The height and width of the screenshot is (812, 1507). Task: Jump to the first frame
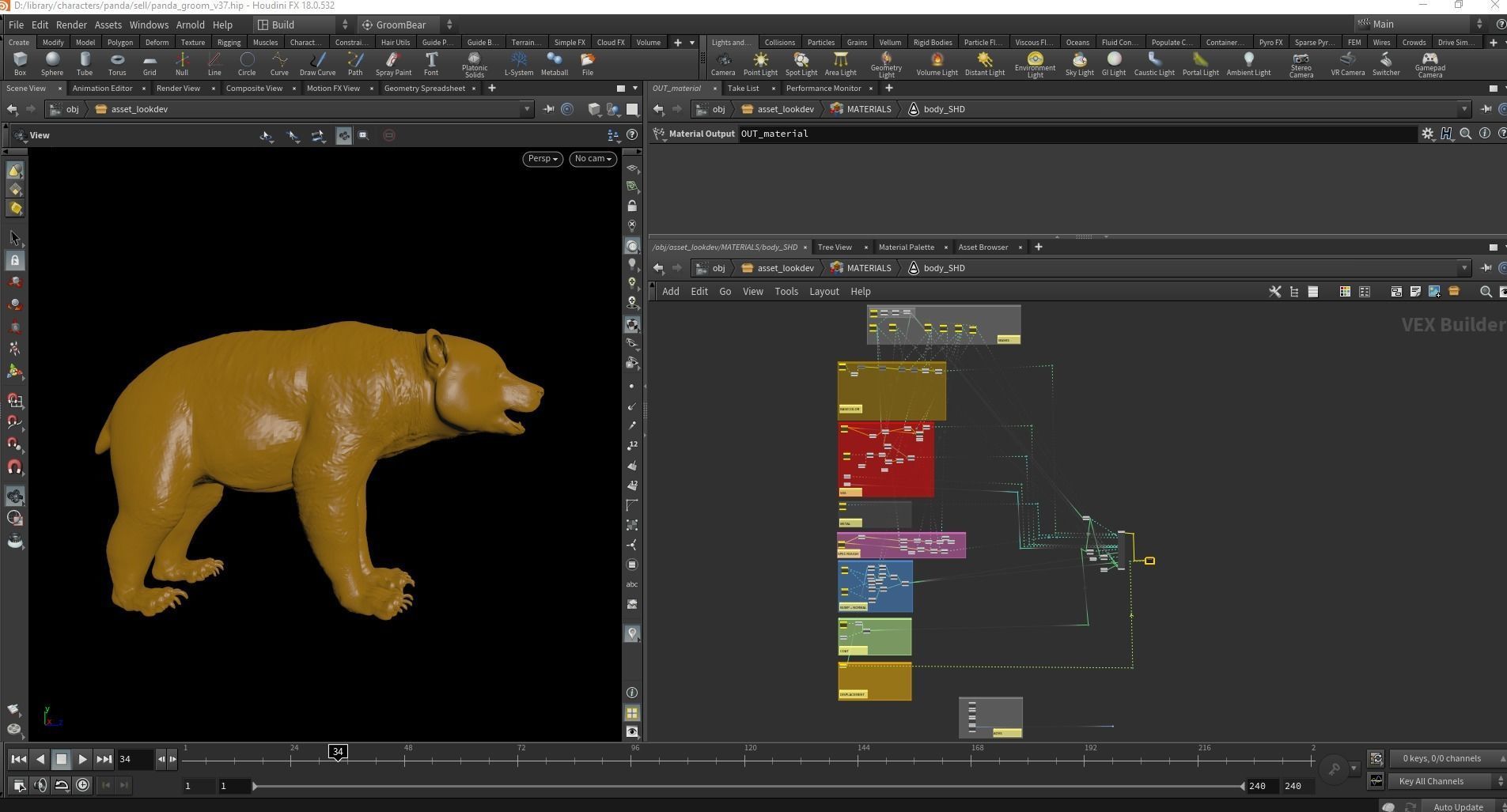(18, 759)
